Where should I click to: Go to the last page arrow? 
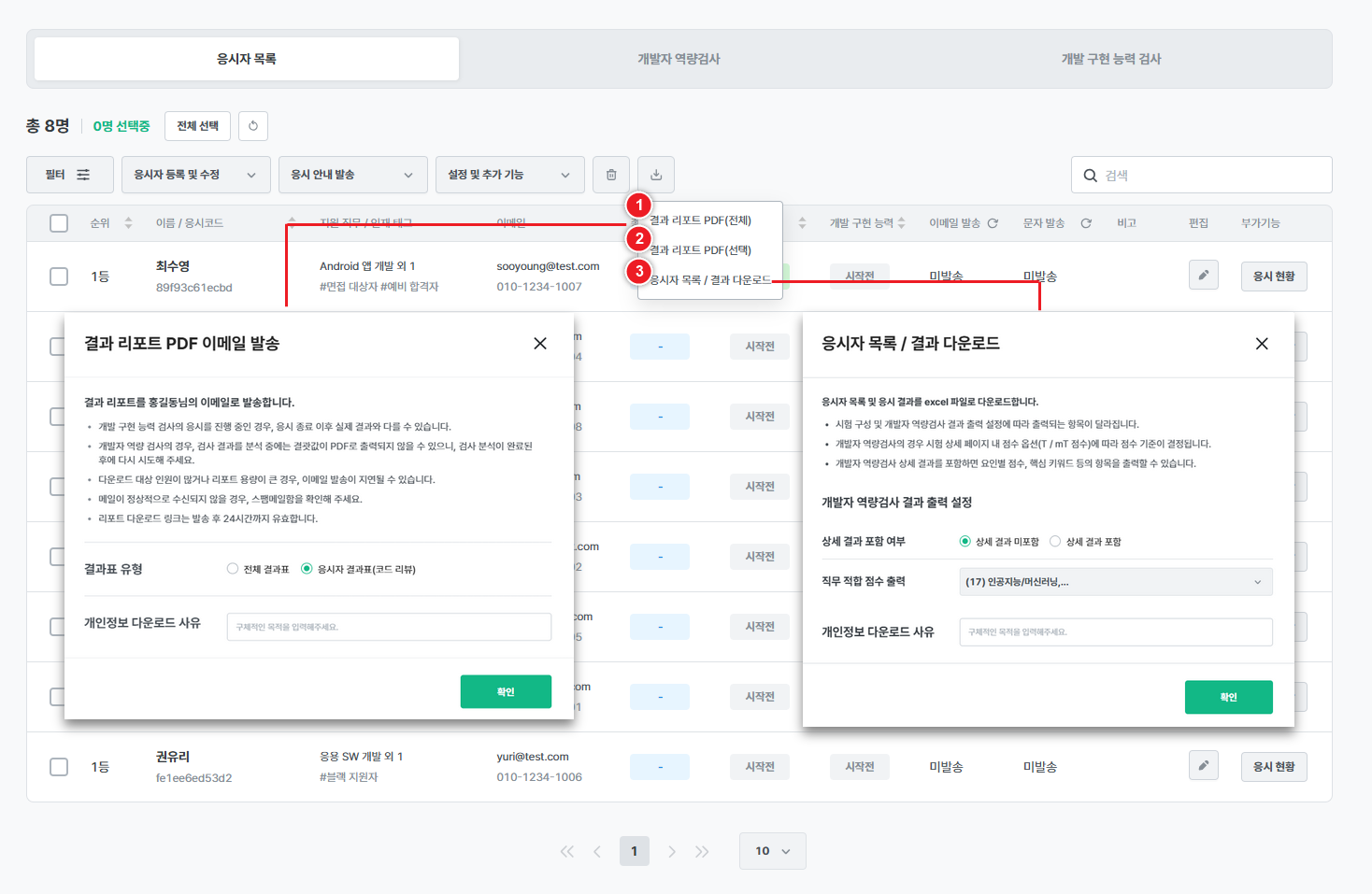[702, 851]
